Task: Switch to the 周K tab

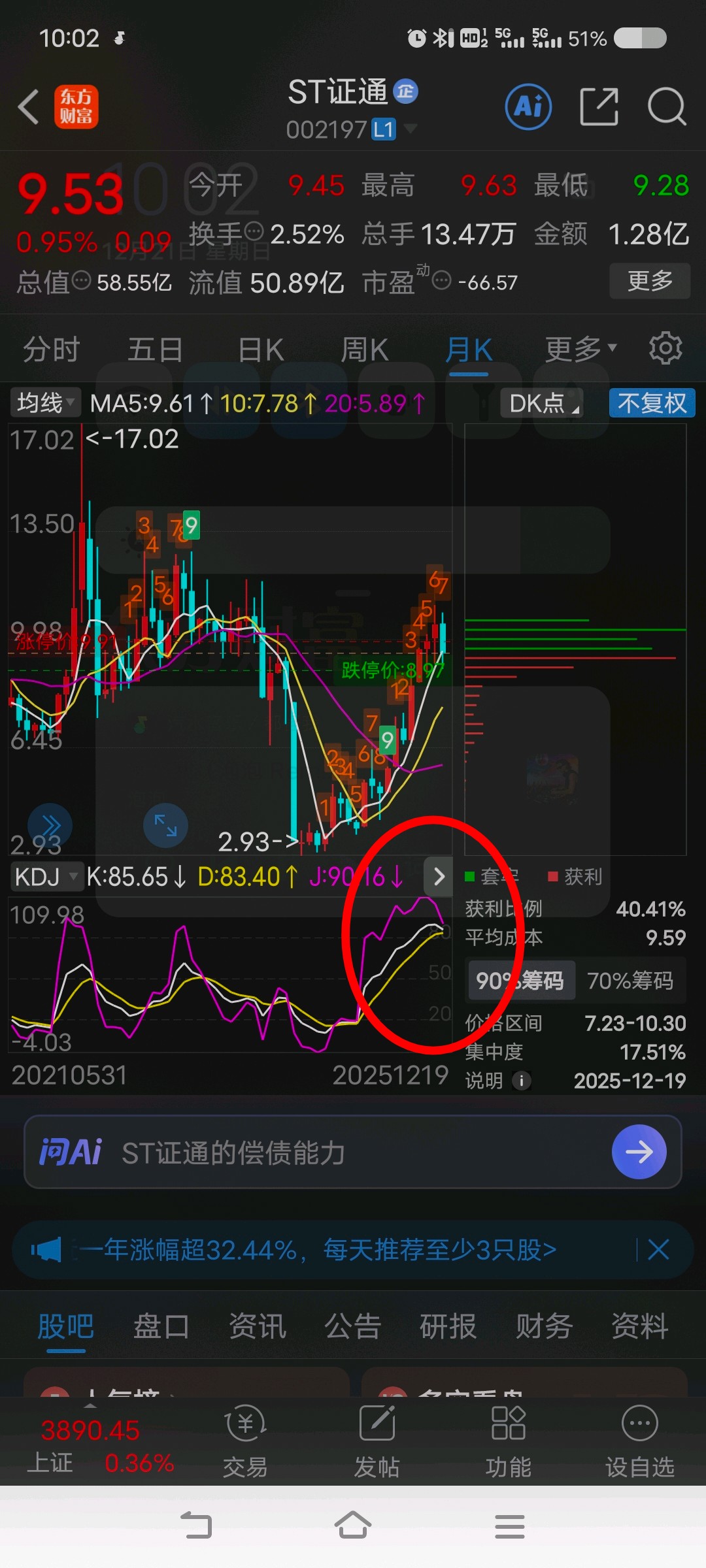Action: pyautogui.click(x=364, y=350)
